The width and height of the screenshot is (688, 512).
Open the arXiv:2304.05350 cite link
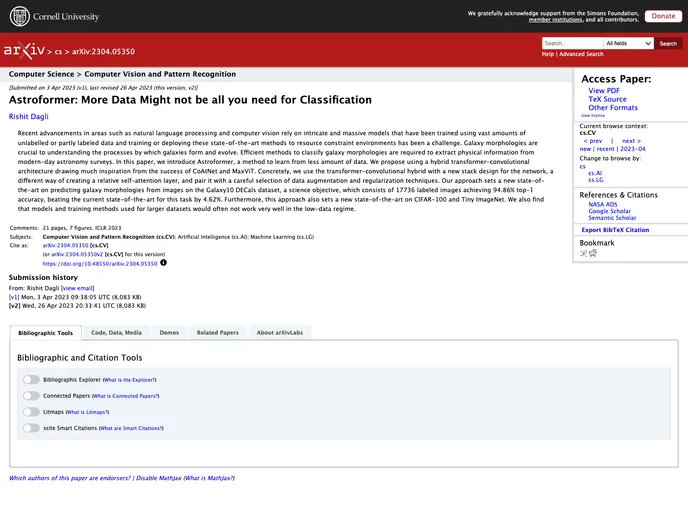(65, 245)
